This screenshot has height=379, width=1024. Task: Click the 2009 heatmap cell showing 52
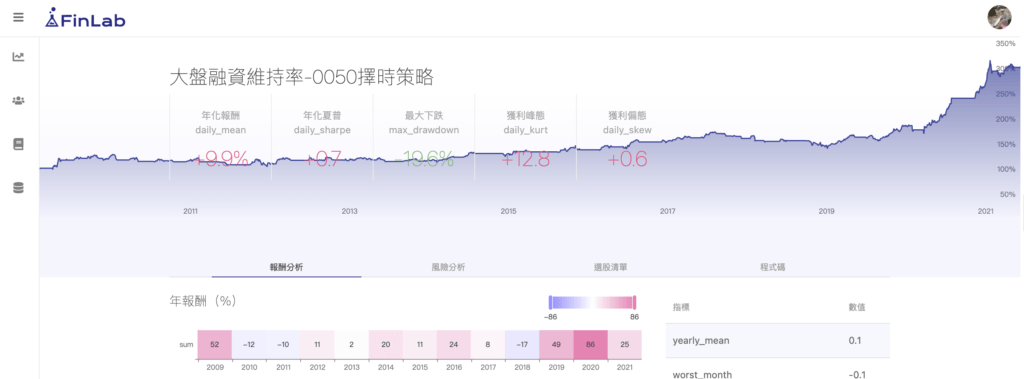click(215, 344)
